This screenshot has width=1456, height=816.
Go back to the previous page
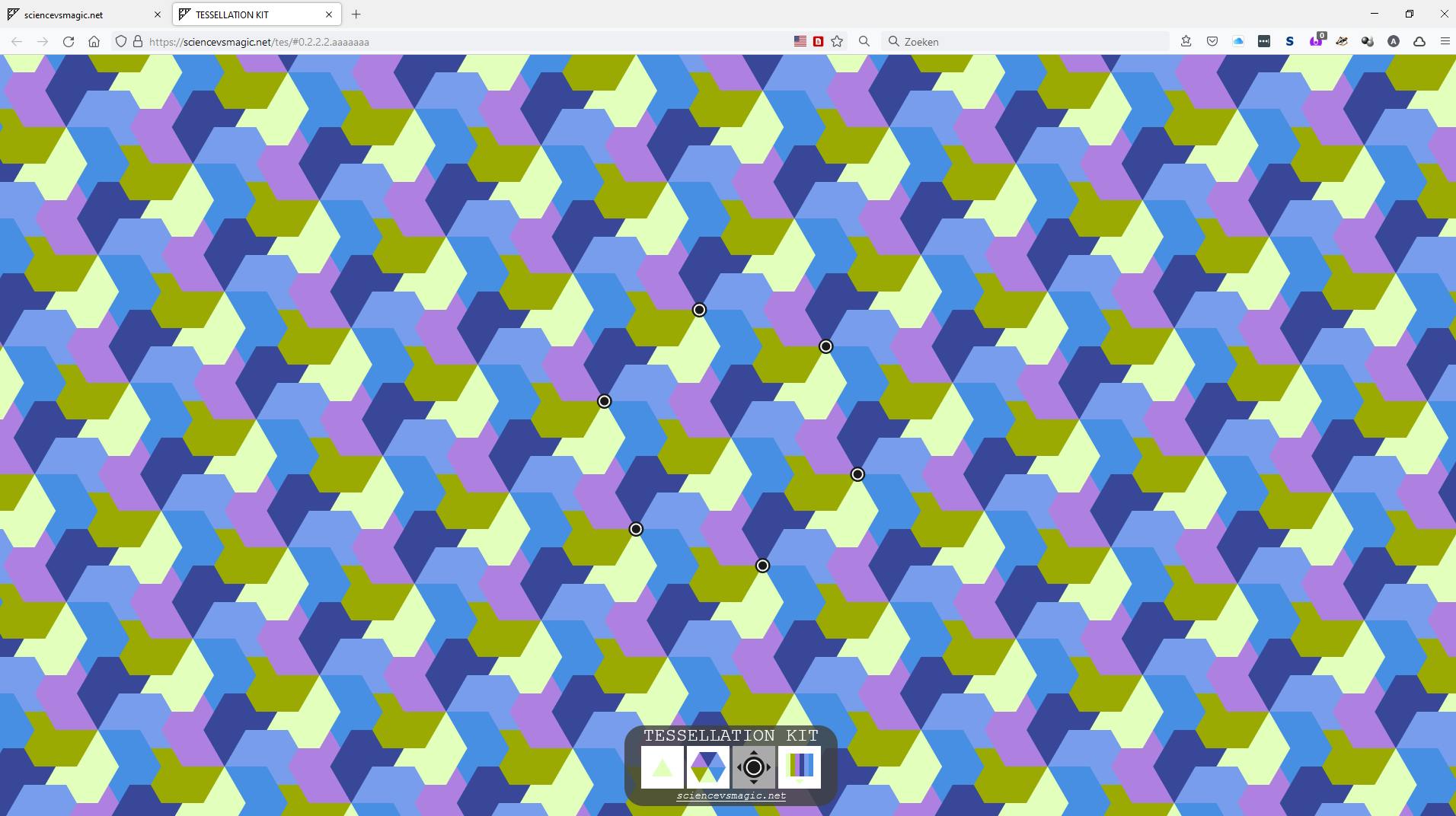17,42
